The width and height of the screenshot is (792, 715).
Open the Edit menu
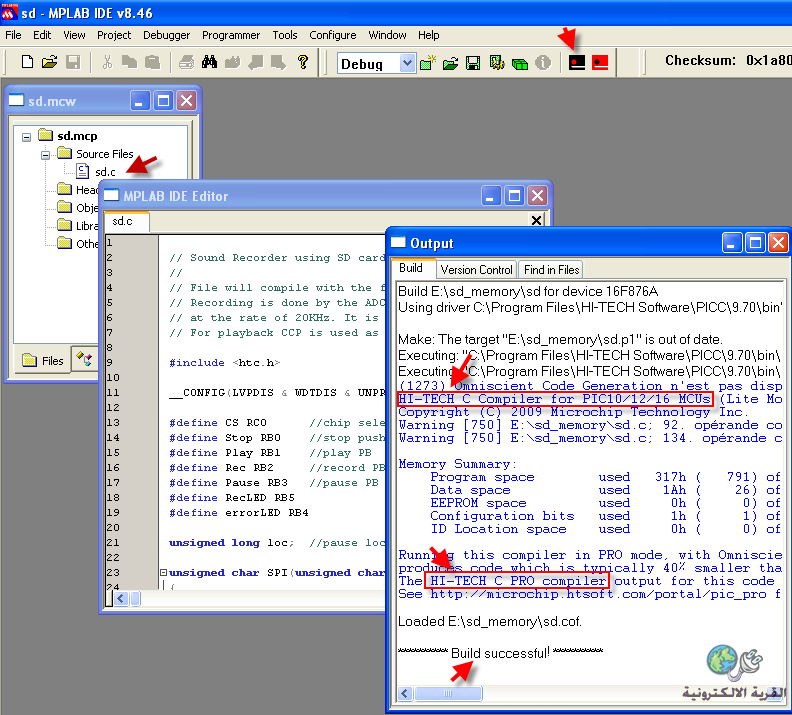click(42, 35)
